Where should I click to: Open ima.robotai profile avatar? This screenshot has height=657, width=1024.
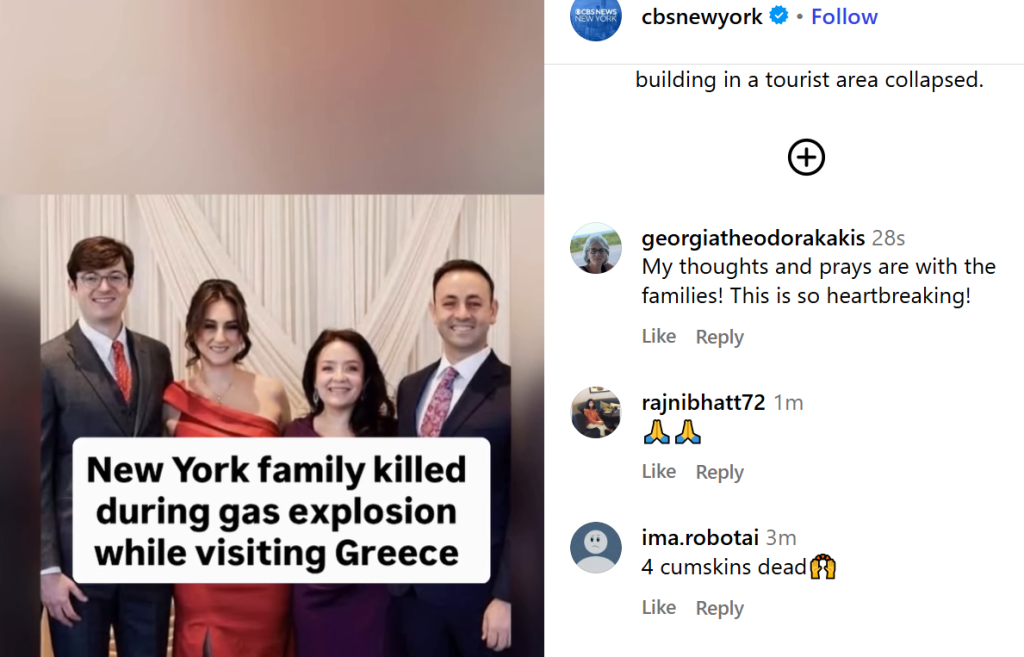(596, 548)
